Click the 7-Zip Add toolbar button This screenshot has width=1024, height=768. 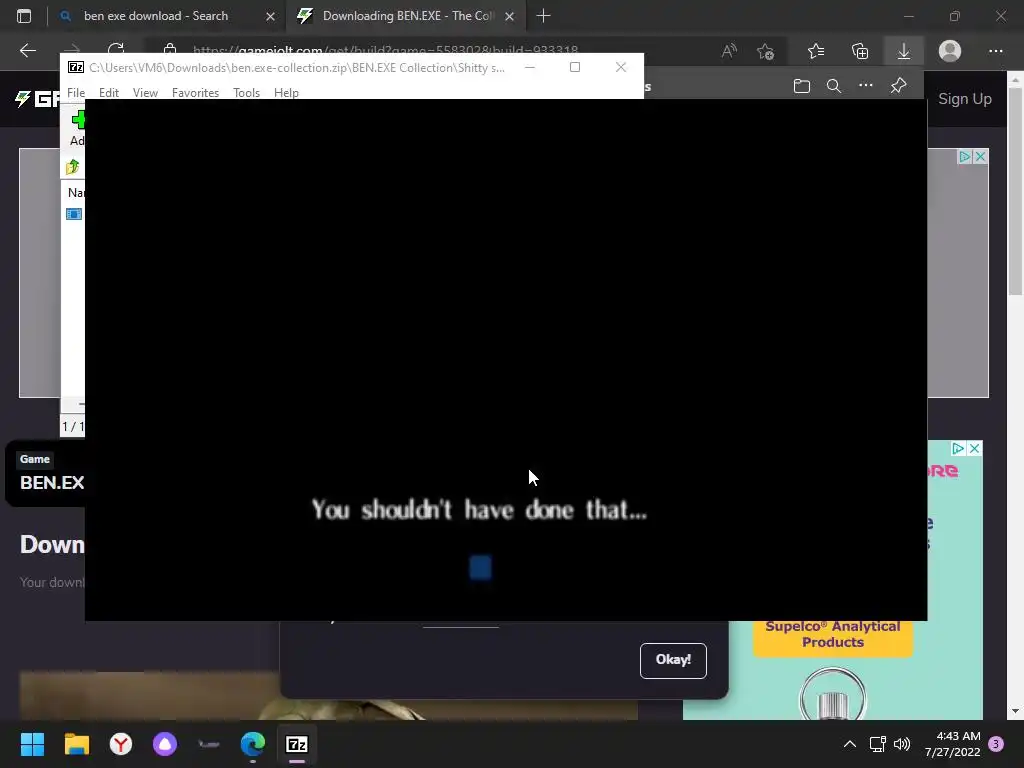pos(77,128)
